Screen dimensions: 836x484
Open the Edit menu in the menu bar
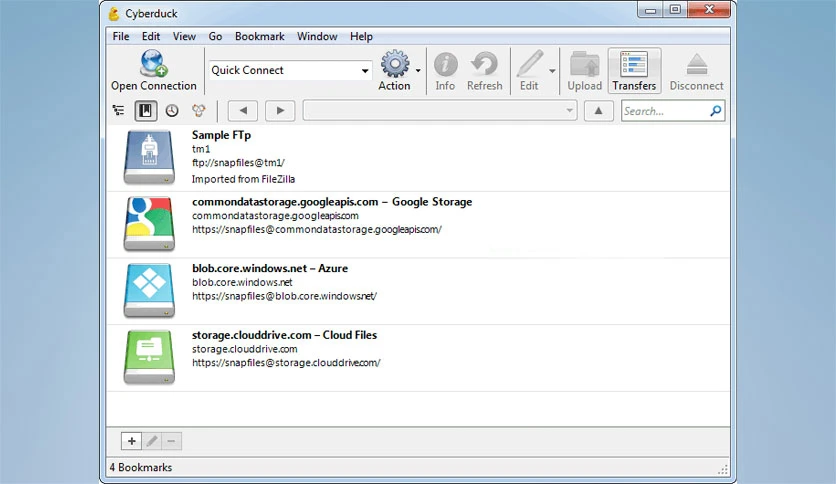[x=151, y=36]
